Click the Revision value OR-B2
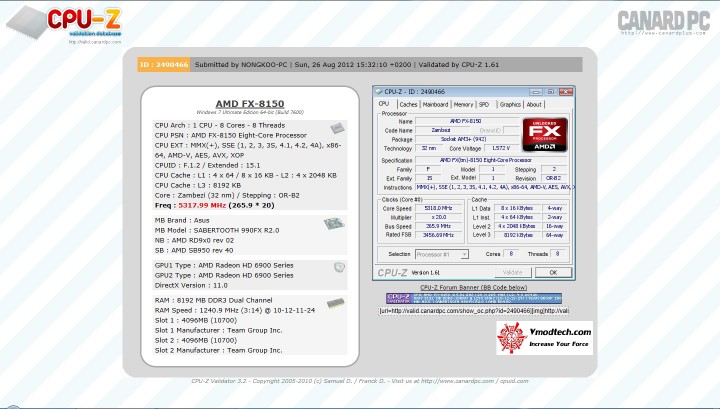720x409 pixels. coord(553,178)
